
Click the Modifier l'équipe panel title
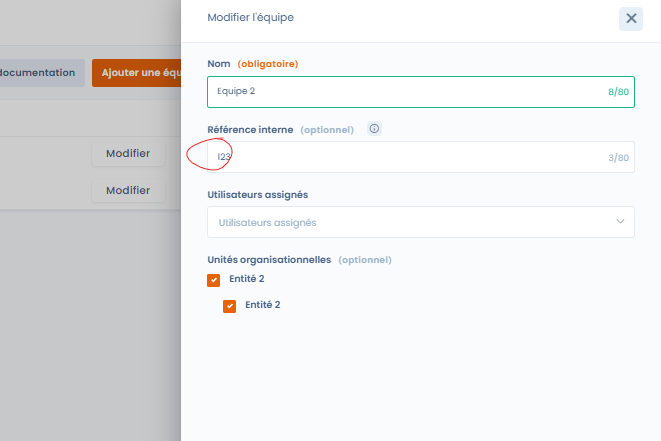(250, 18)
